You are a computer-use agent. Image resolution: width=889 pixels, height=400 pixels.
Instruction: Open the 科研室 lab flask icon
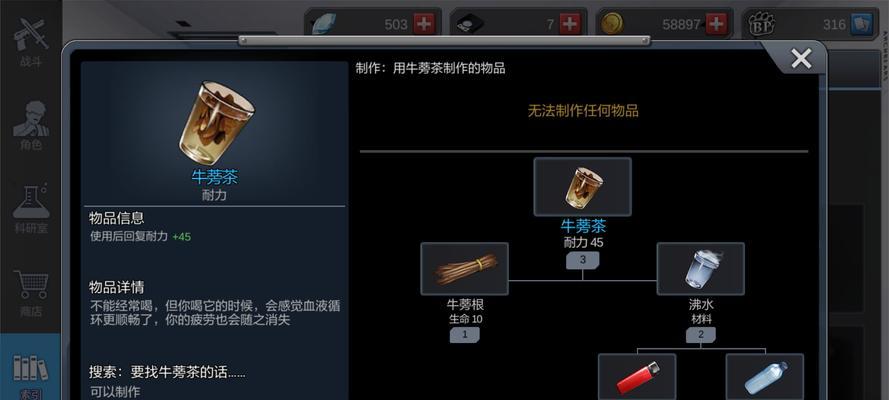pyautogui.click(x=31, y=207)
